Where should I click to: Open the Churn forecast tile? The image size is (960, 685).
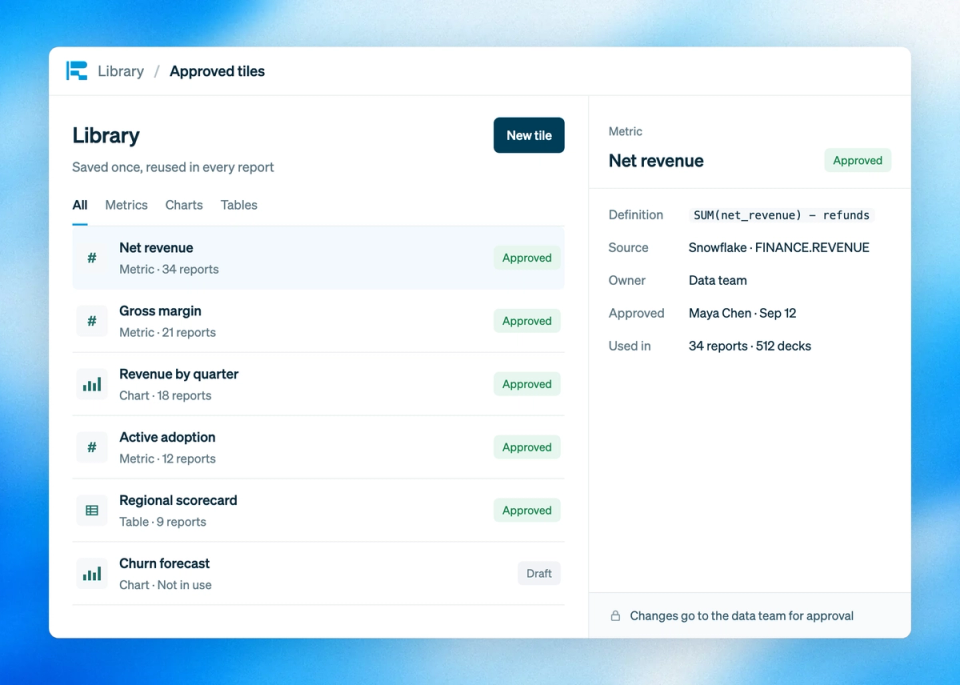click(318, 574)
